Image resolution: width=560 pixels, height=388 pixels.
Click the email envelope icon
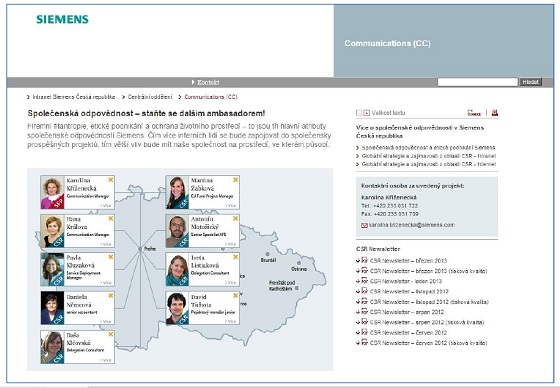(364, 225)
